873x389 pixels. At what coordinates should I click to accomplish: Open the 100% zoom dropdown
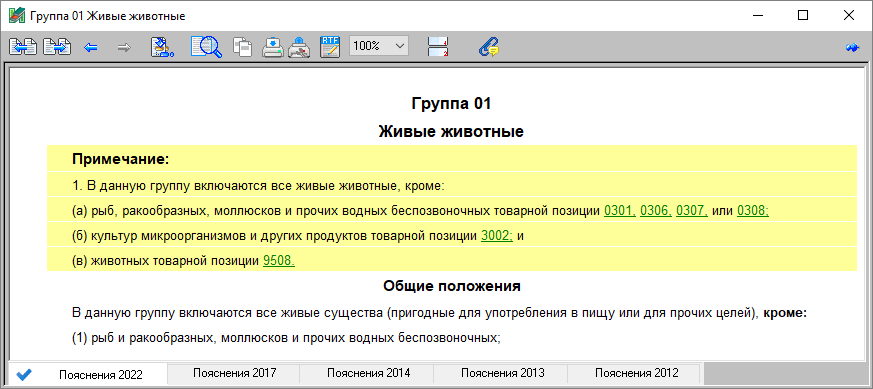coord(379,46)
